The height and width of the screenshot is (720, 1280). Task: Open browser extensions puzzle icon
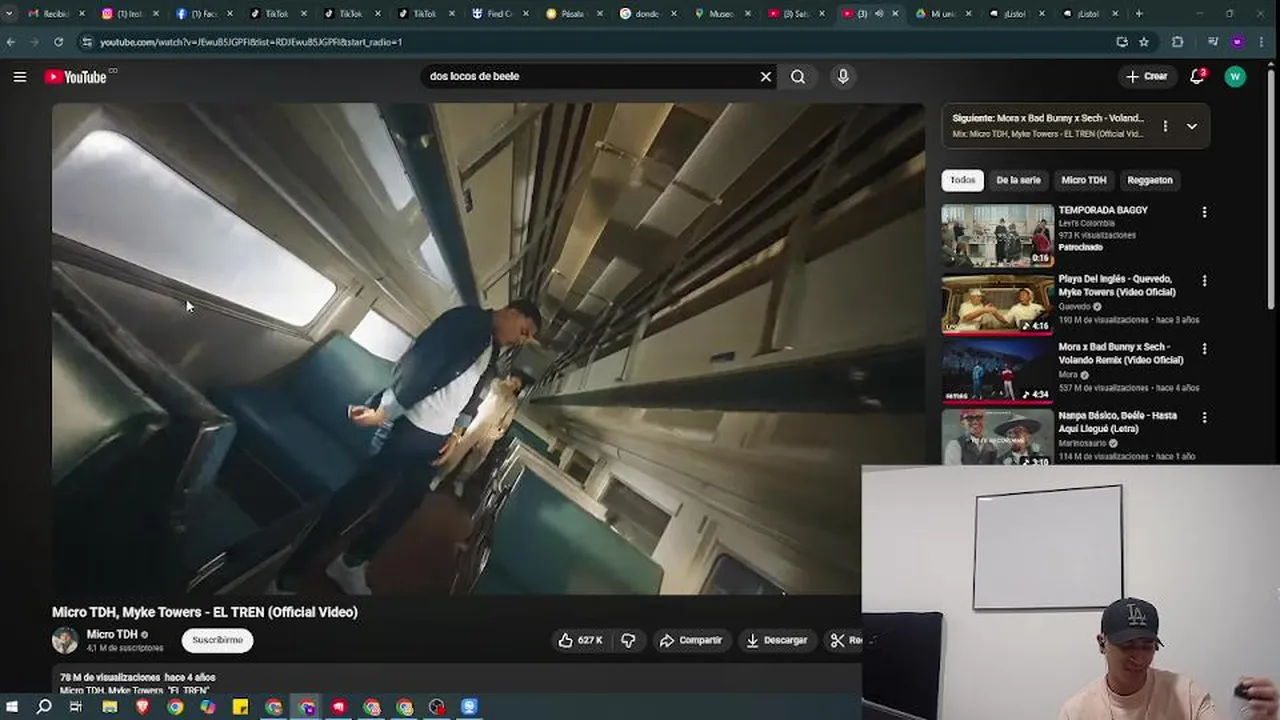tap(1177, 42)
